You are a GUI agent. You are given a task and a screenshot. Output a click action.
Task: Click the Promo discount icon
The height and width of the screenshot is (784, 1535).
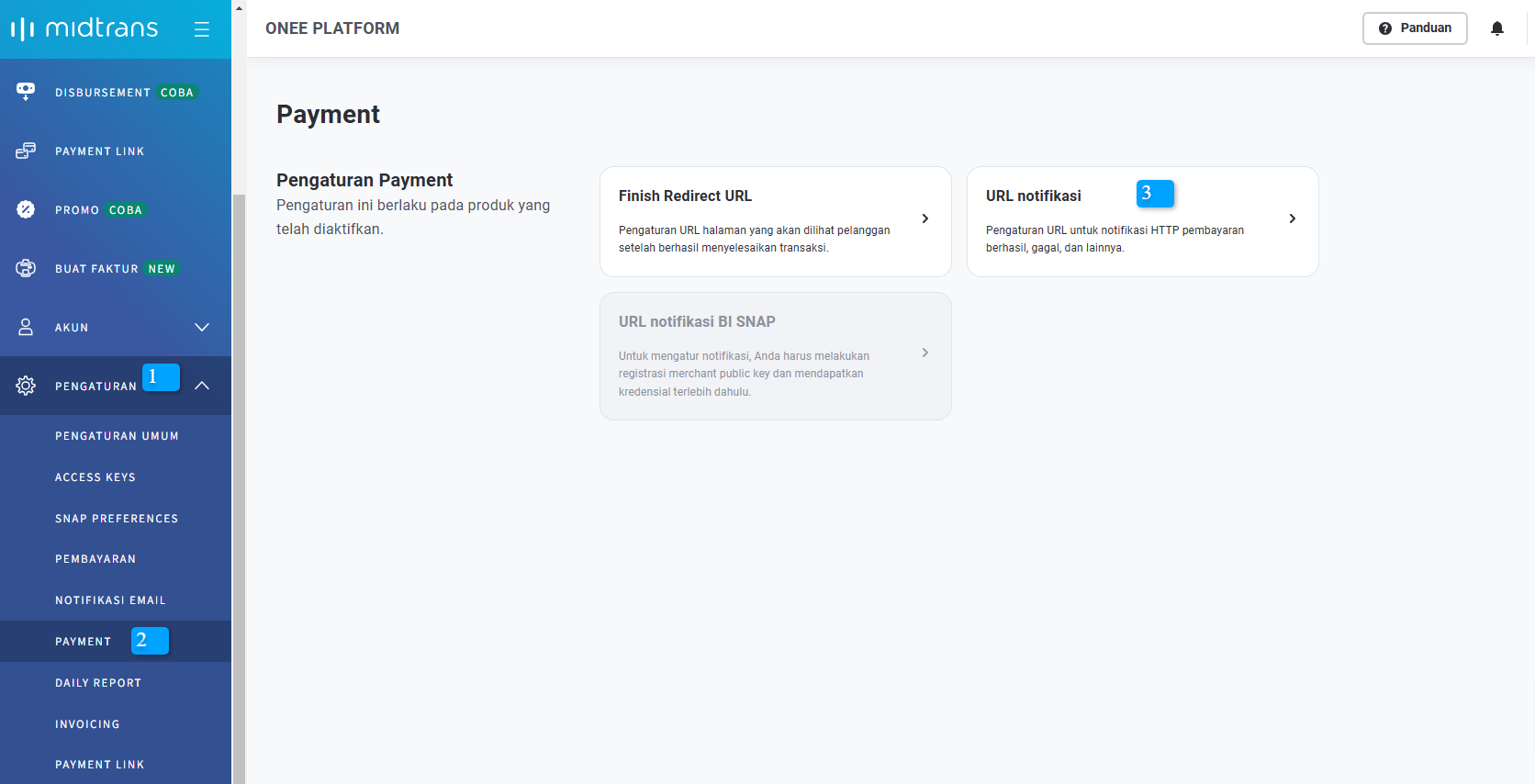(x=26, y=209)
